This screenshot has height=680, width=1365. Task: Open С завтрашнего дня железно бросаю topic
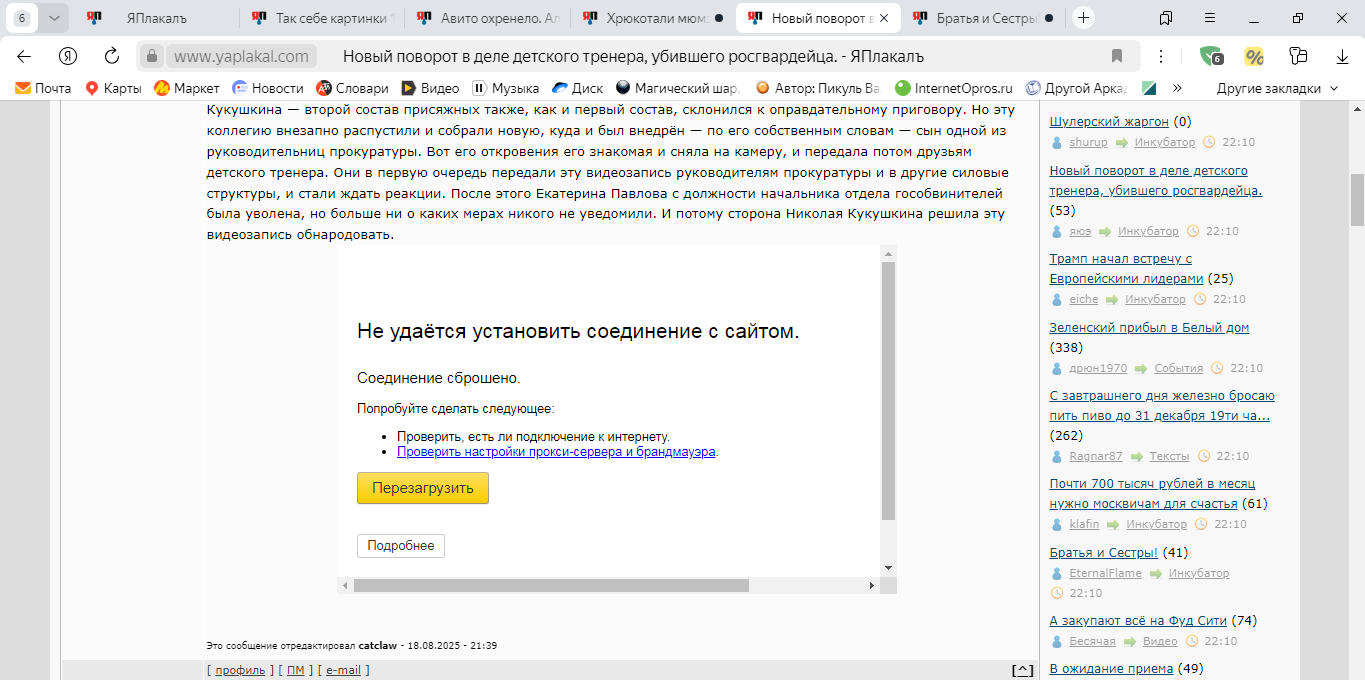(1162, 405)
